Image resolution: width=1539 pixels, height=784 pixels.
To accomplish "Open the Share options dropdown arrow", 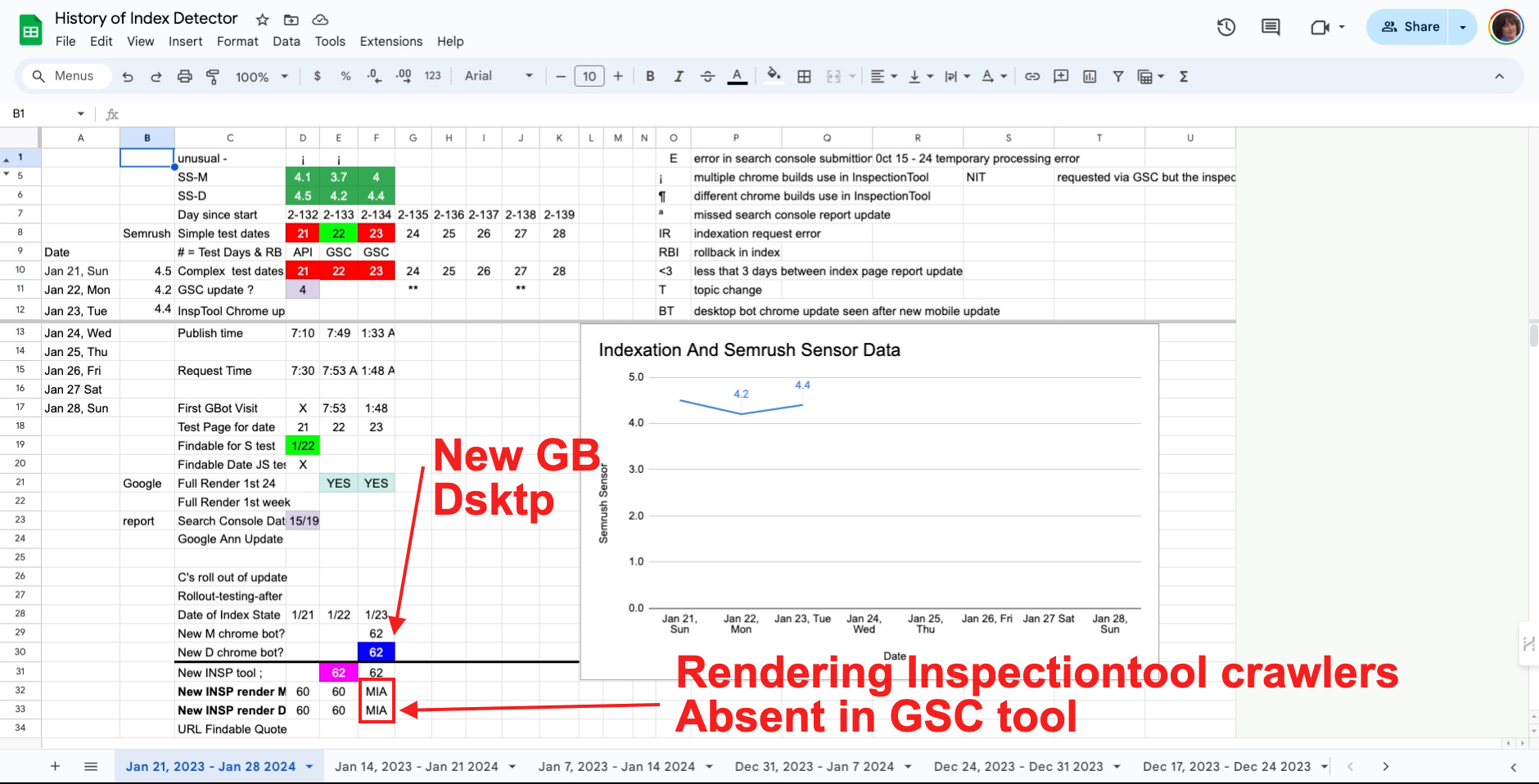I will (x=1463, y=27).
